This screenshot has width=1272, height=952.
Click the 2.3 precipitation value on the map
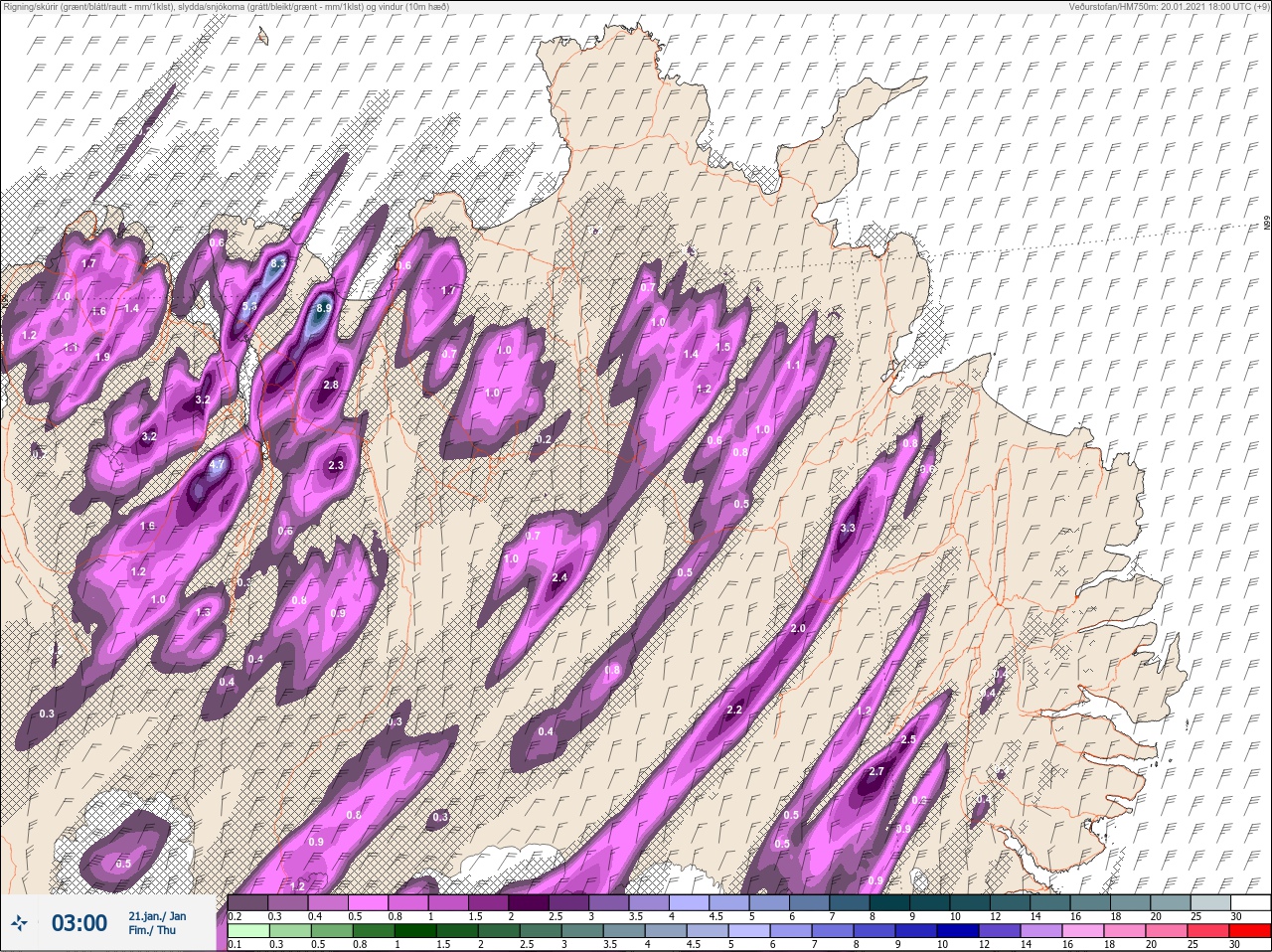tap(336, 465)
